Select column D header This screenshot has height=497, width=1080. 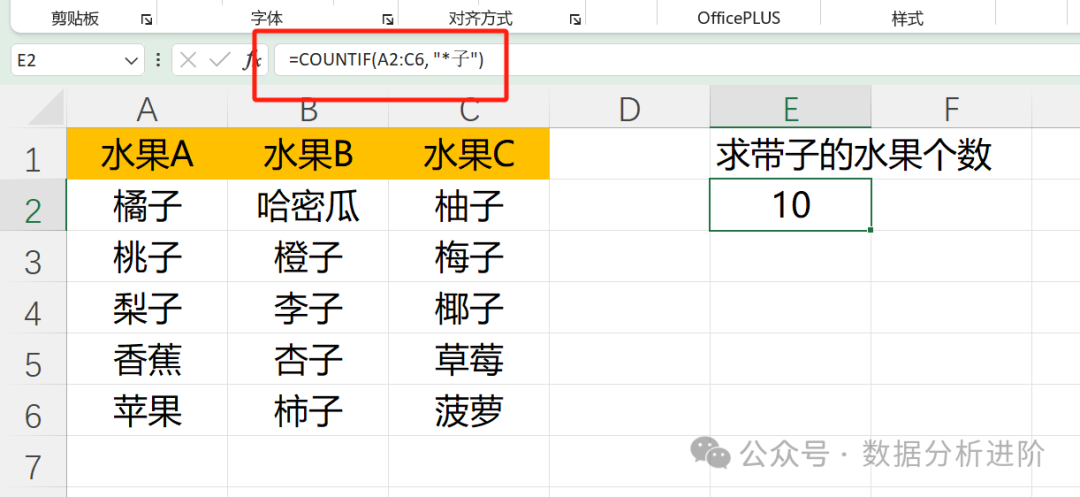coord(629,108)
